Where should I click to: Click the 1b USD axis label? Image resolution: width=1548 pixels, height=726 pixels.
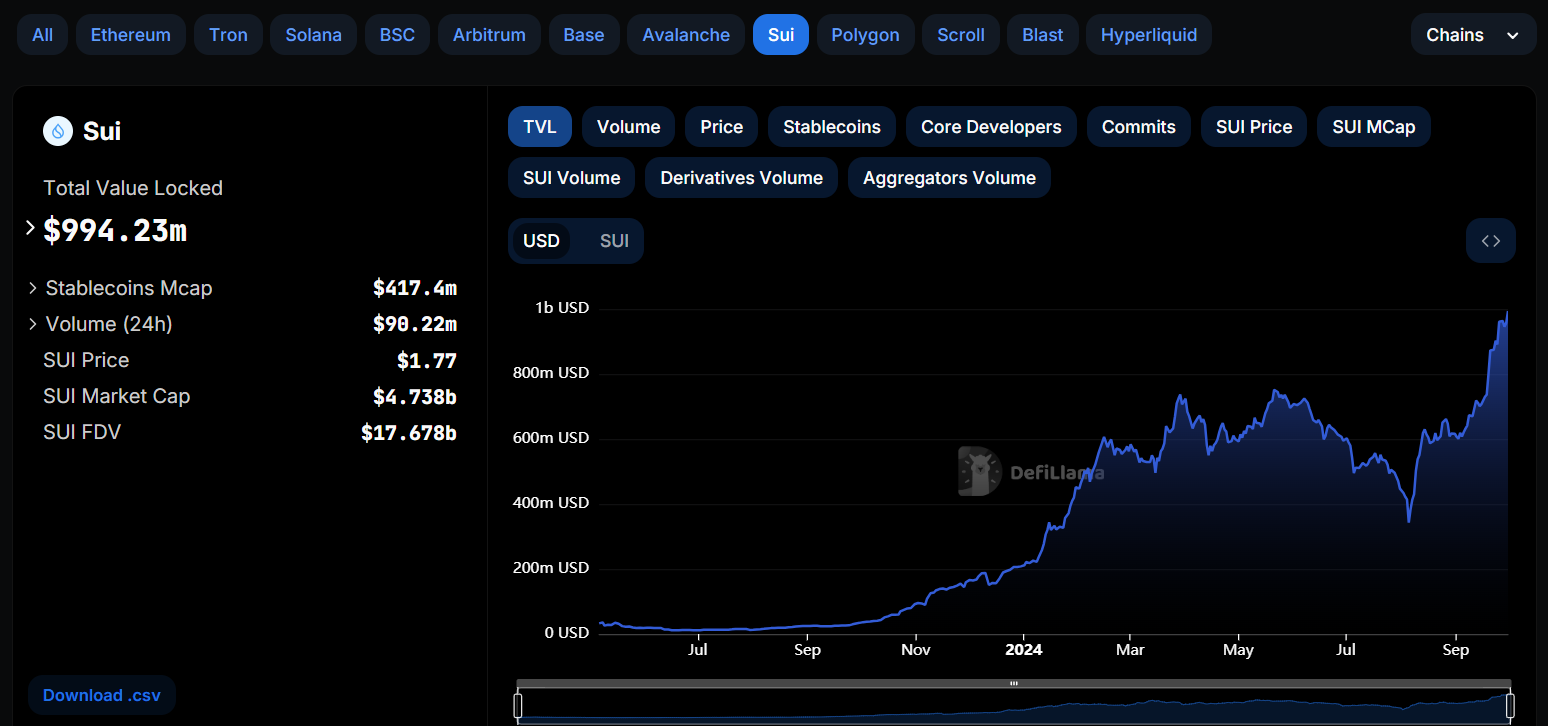pyautogui.click(x=562, y=308)
